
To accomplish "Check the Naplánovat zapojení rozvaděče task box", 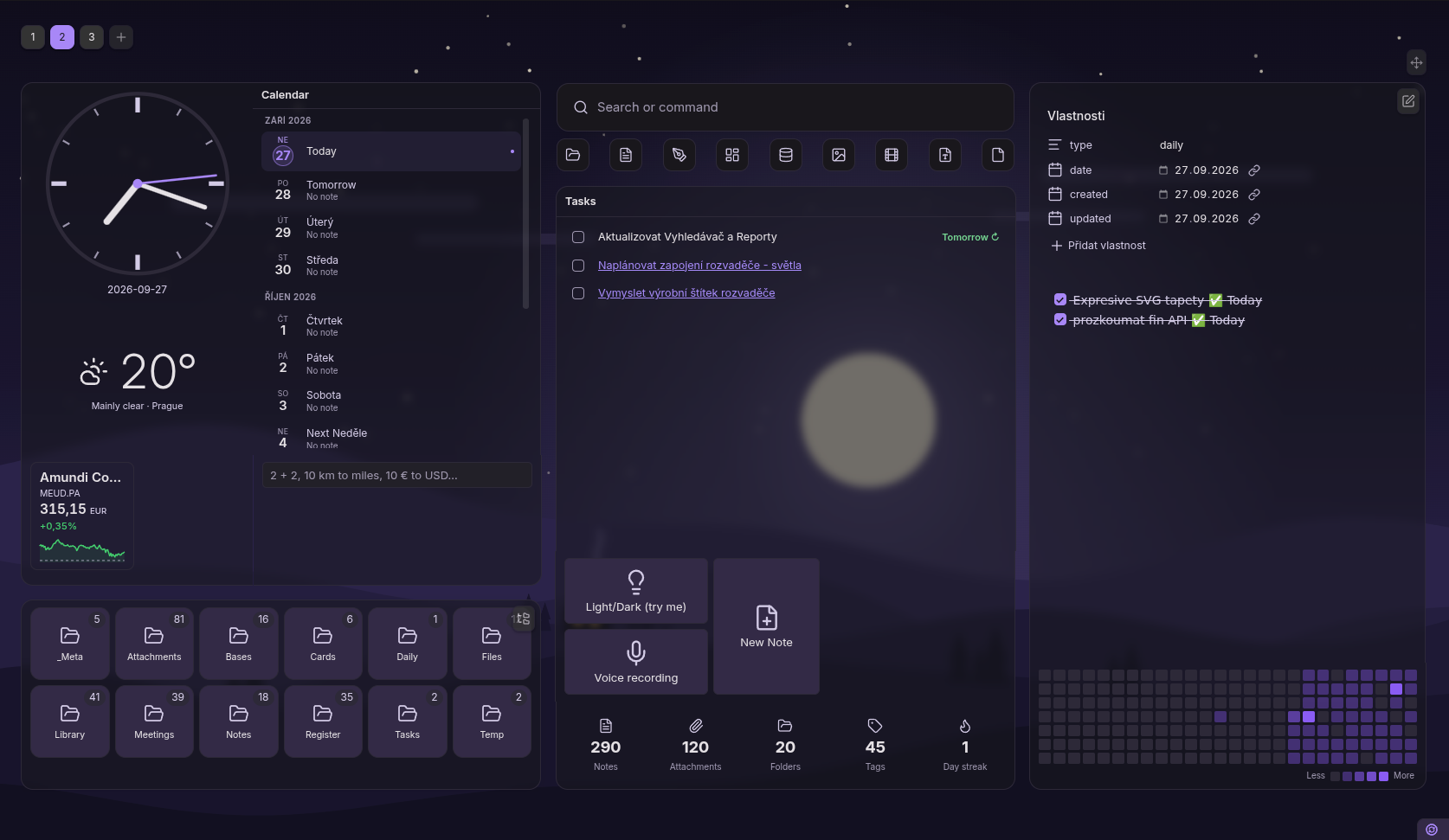I will 578,266.
